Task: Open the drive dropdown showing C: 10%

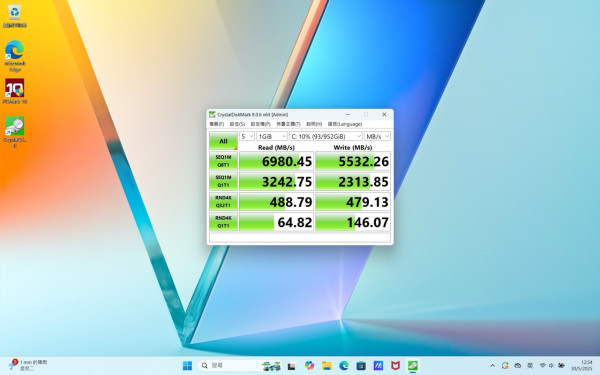Action: pos(326,136)
